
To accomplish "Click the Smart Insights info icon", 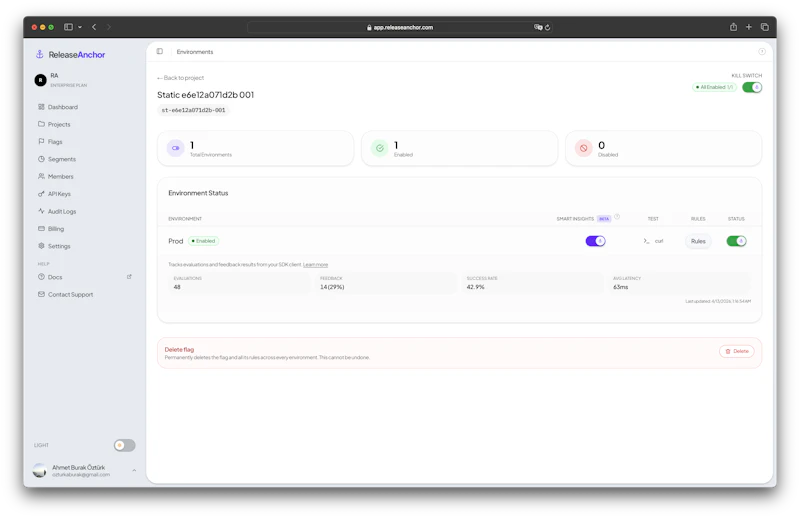I will (x=617, y=217).
